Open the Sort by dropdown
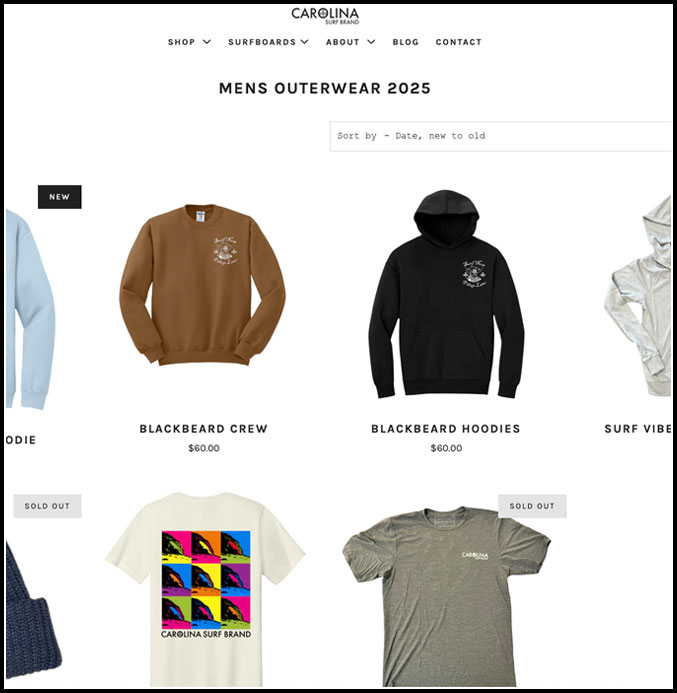The image size is (677, 693). pyautogui.click(x=501, y=136)
